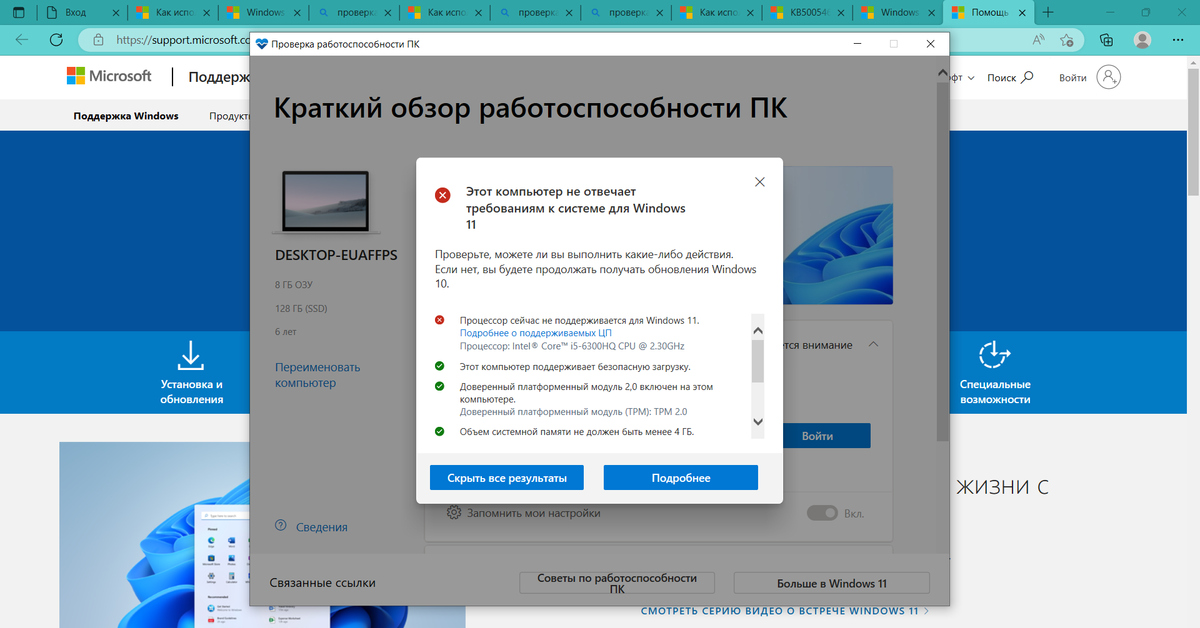Click the Microsoft logo on the page
Screen dimensions: 1200x628
point(109,76)
